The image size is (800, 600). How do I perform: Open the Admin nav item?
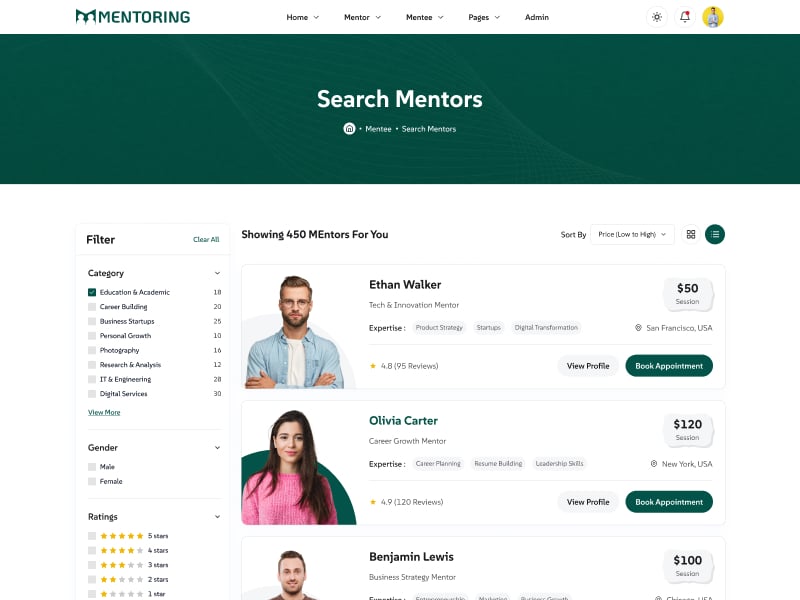pos(537,17)
